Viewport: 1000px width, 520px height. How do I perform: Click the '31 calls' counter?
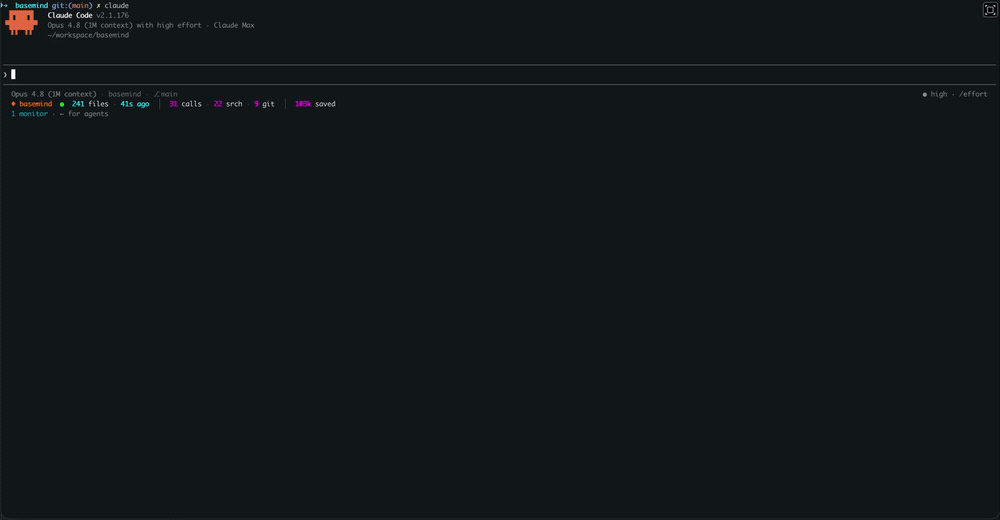pos(186,104)
